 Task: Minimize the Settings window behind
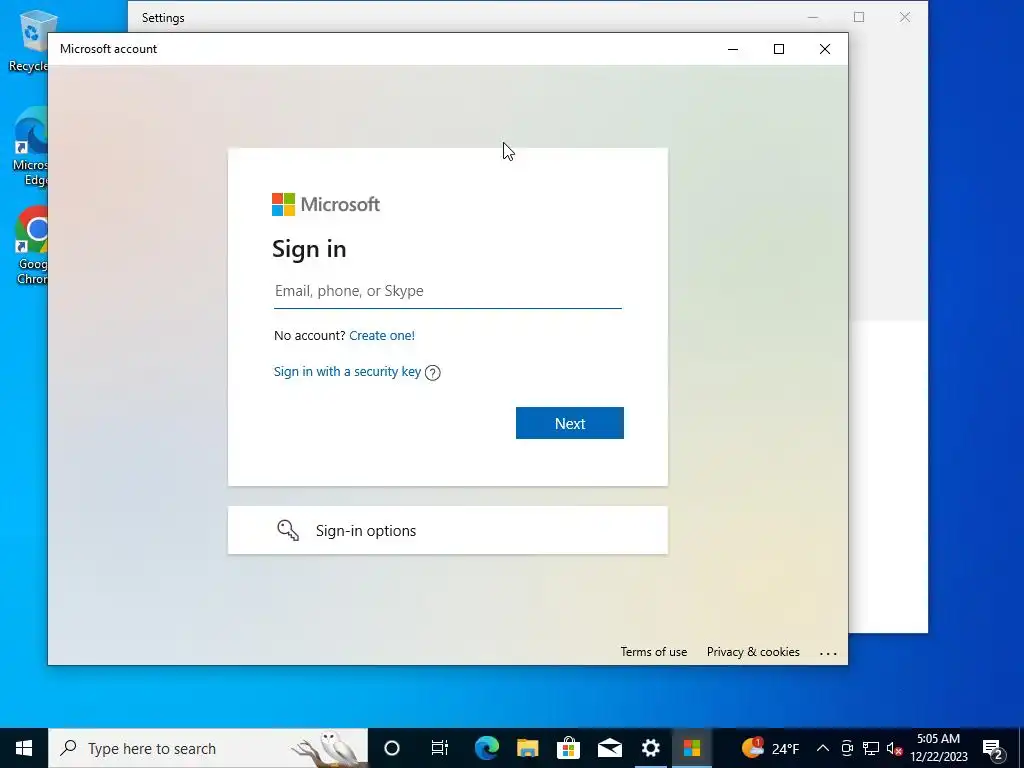813,17
